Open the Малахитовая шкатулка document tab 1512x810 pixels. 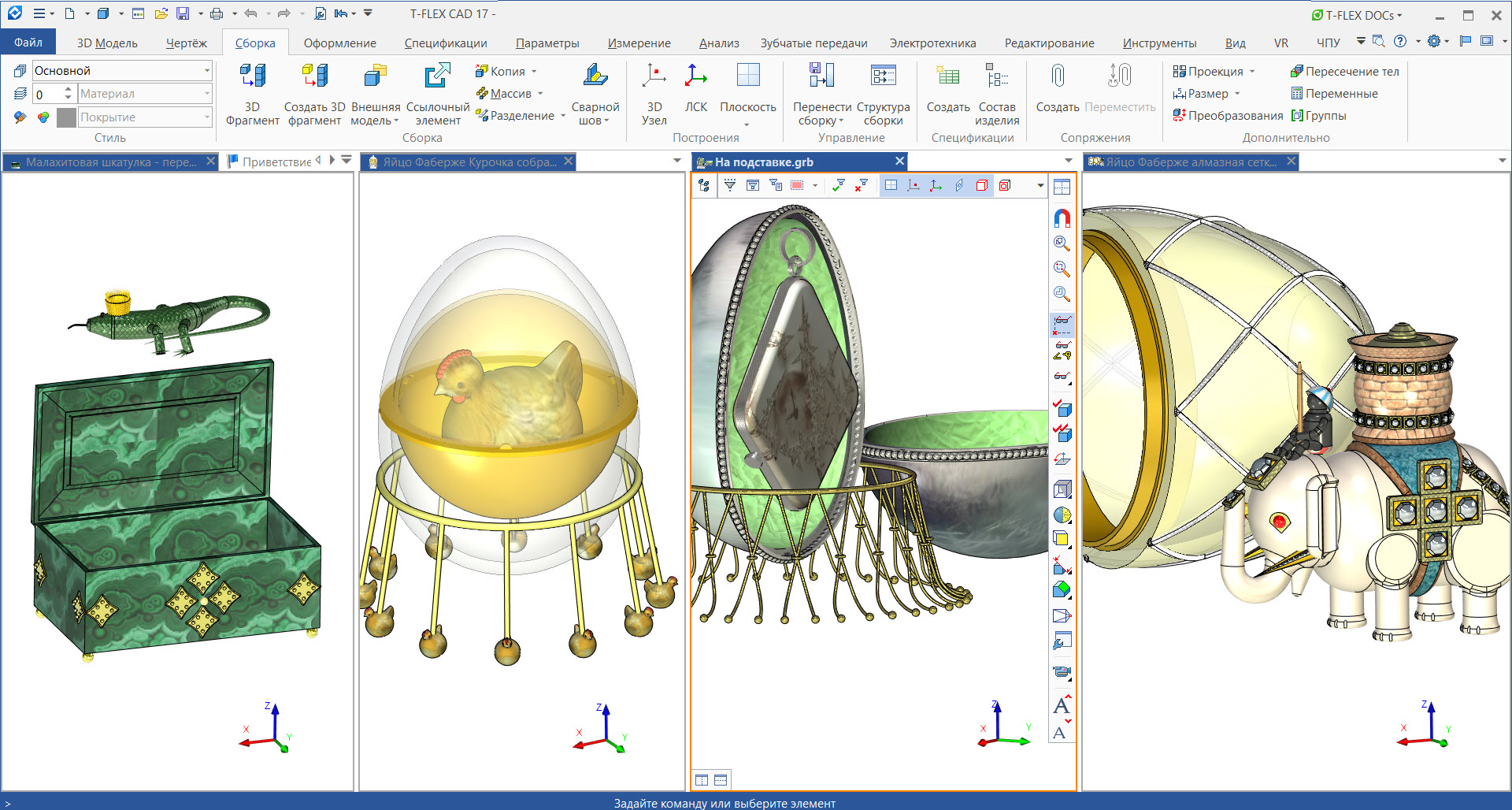click(110, 162)
